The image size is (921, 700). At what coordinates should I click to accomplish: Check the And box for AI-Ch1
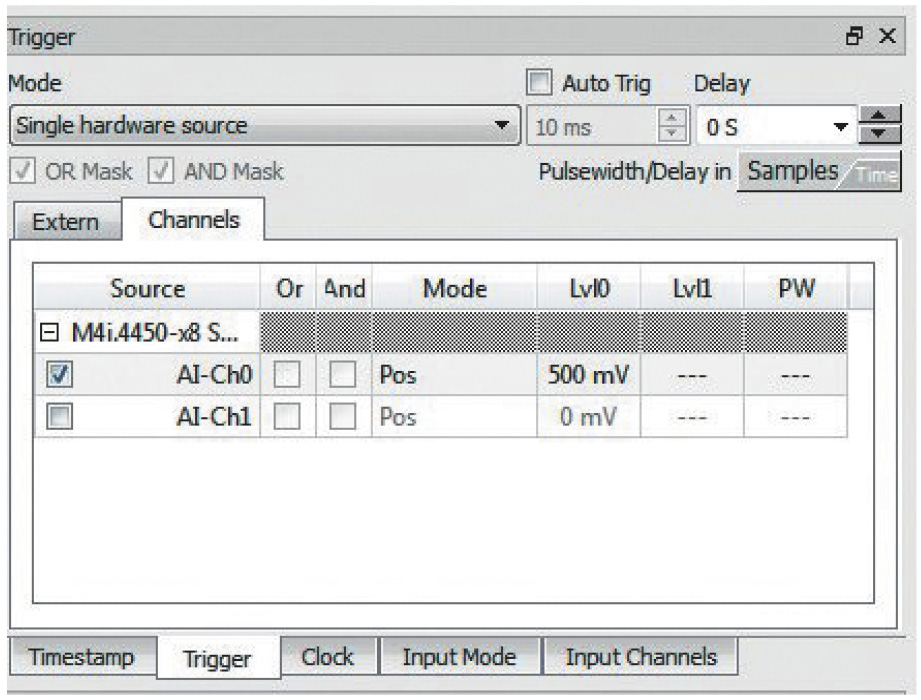342,417
